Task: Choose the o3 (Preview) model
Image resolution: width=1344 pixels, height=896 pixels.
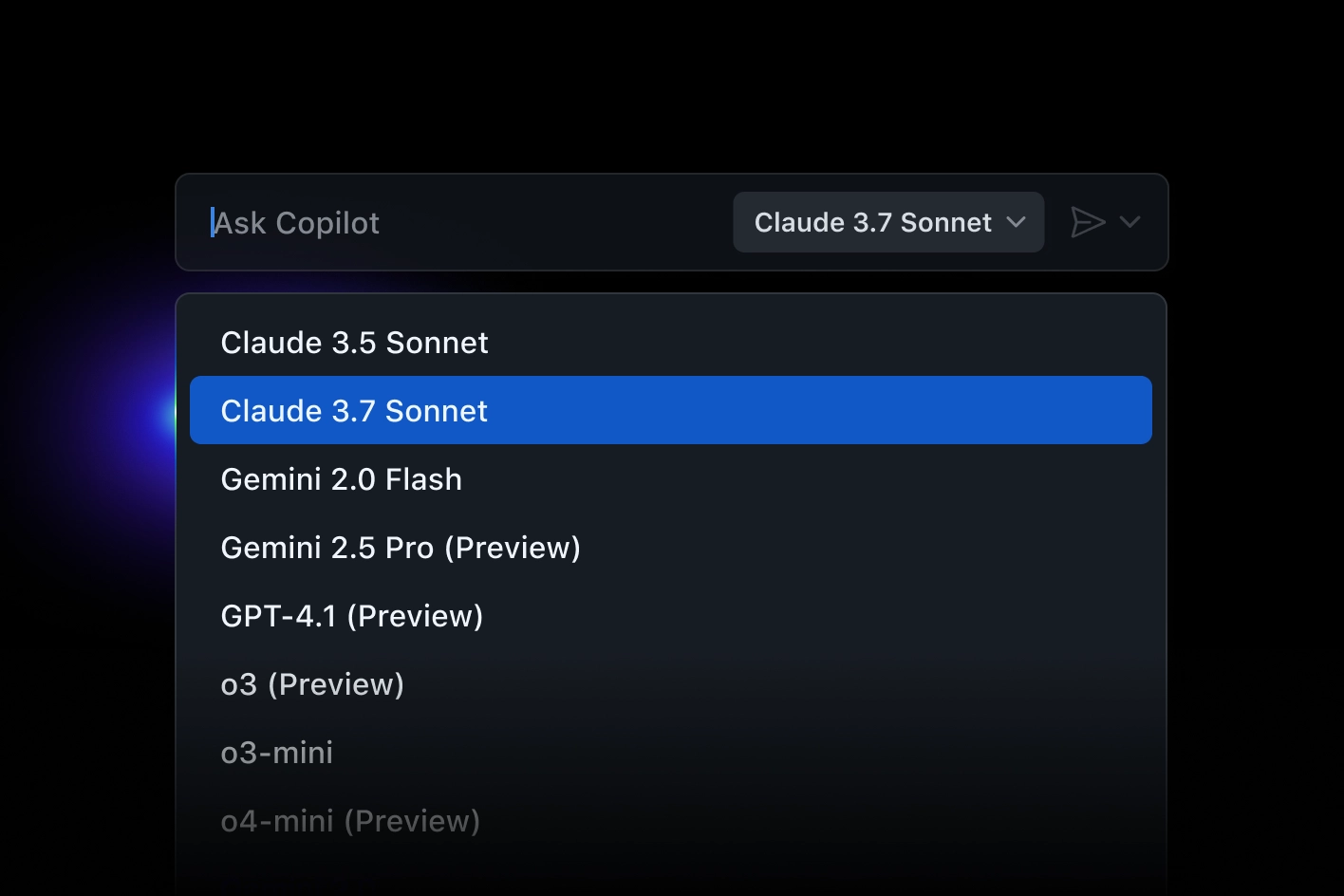Action: pyautogui.click(x=671, y=684)
